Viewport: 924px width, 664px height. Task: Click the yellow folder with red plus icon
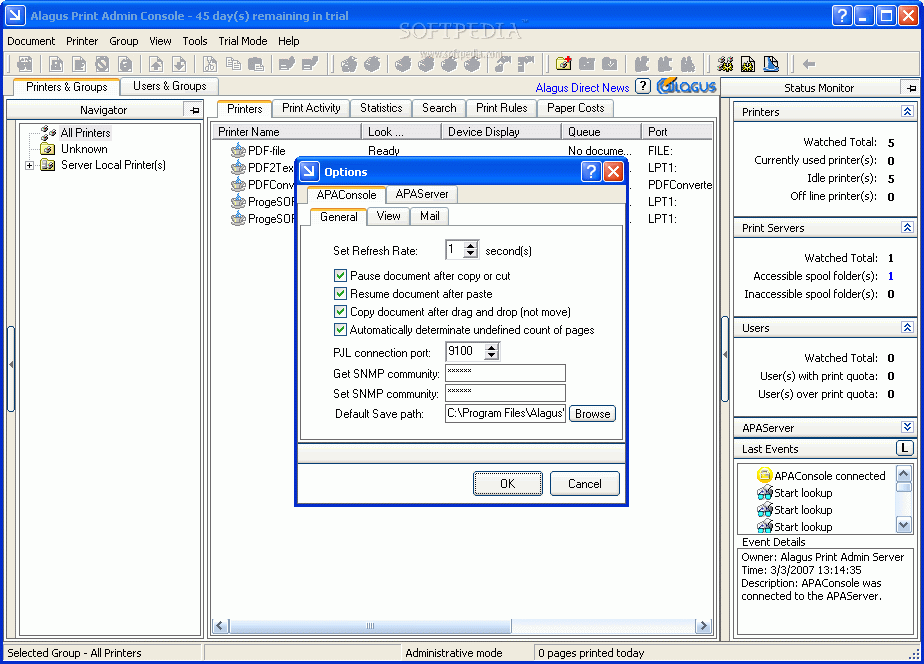point(563,64)
